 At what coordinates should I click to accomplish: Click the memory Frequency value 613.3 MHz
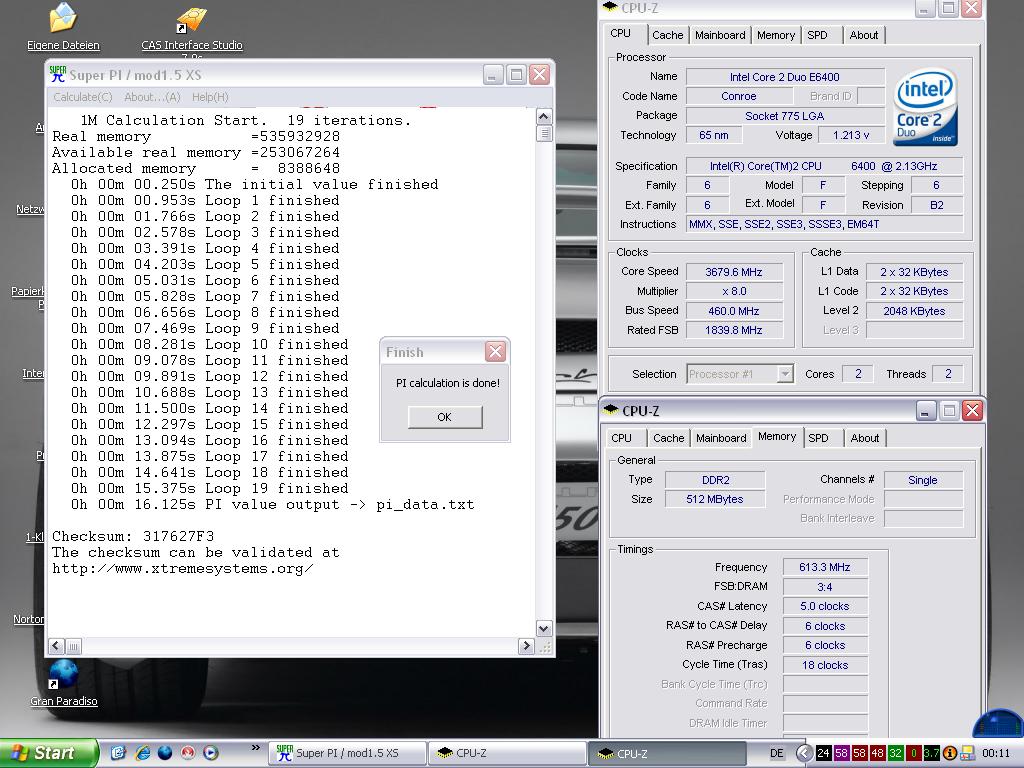point(825,567)
